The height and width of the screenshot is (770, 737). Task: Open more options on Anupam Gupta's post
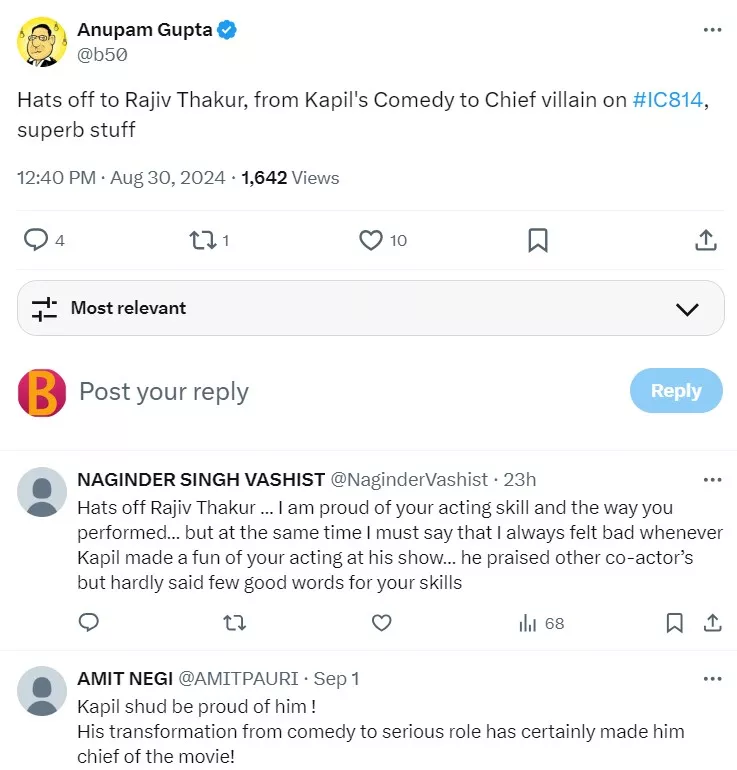click(x=712, y=30)
